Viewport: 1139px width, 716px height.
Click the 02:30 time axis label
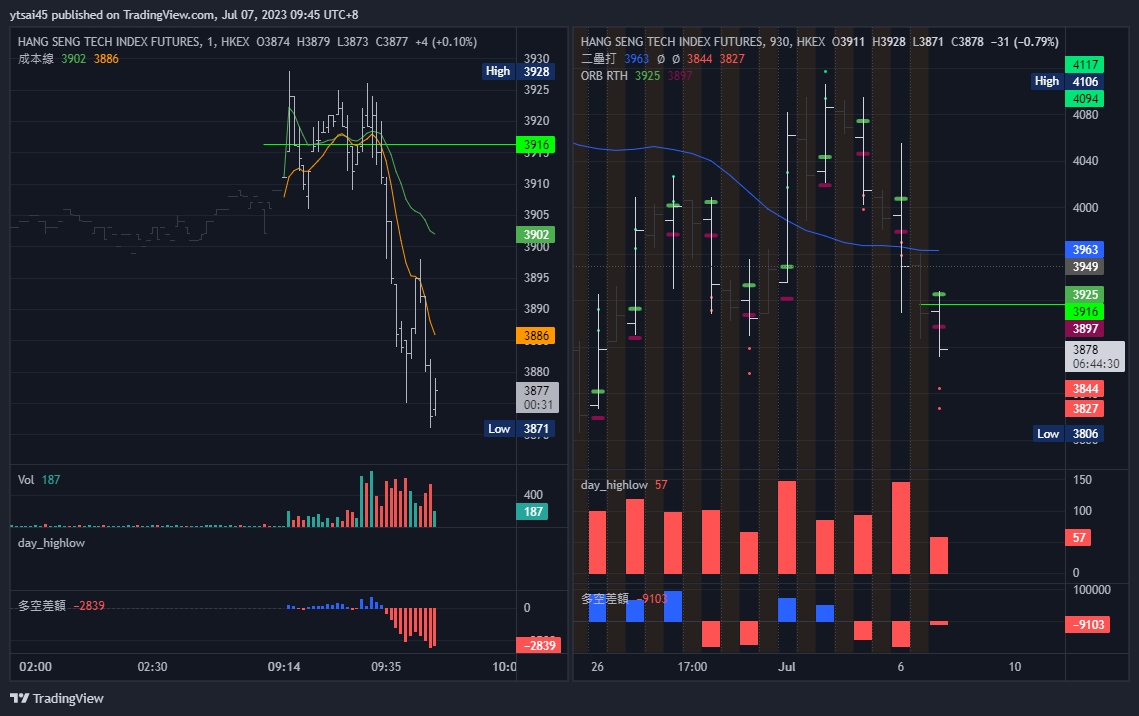pos(153,667)
